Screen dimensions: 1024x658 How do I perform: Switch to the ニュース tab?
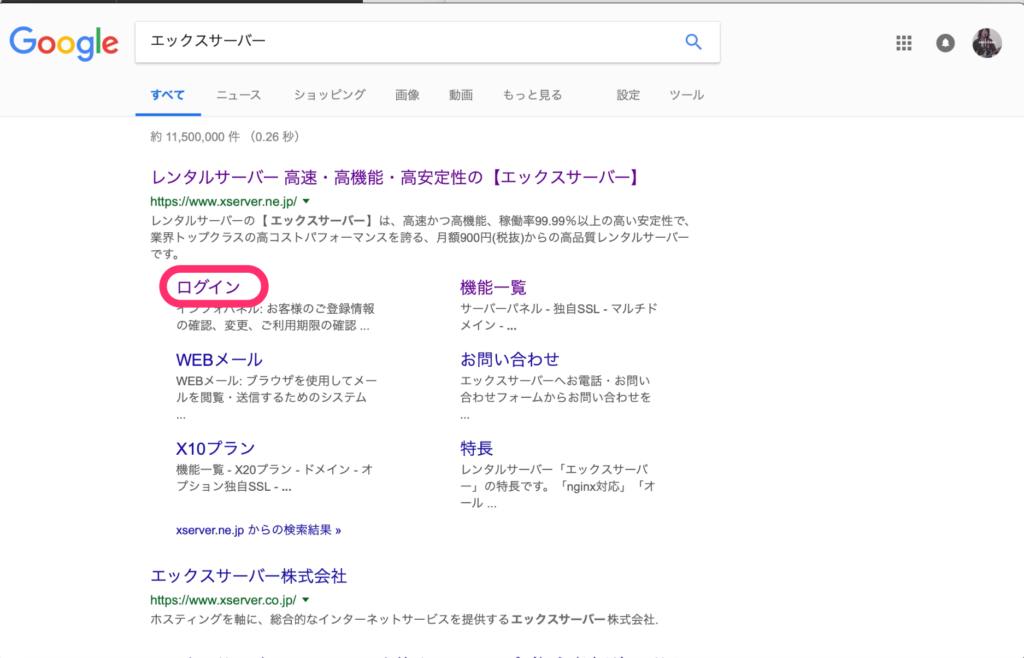pos(238,95)
